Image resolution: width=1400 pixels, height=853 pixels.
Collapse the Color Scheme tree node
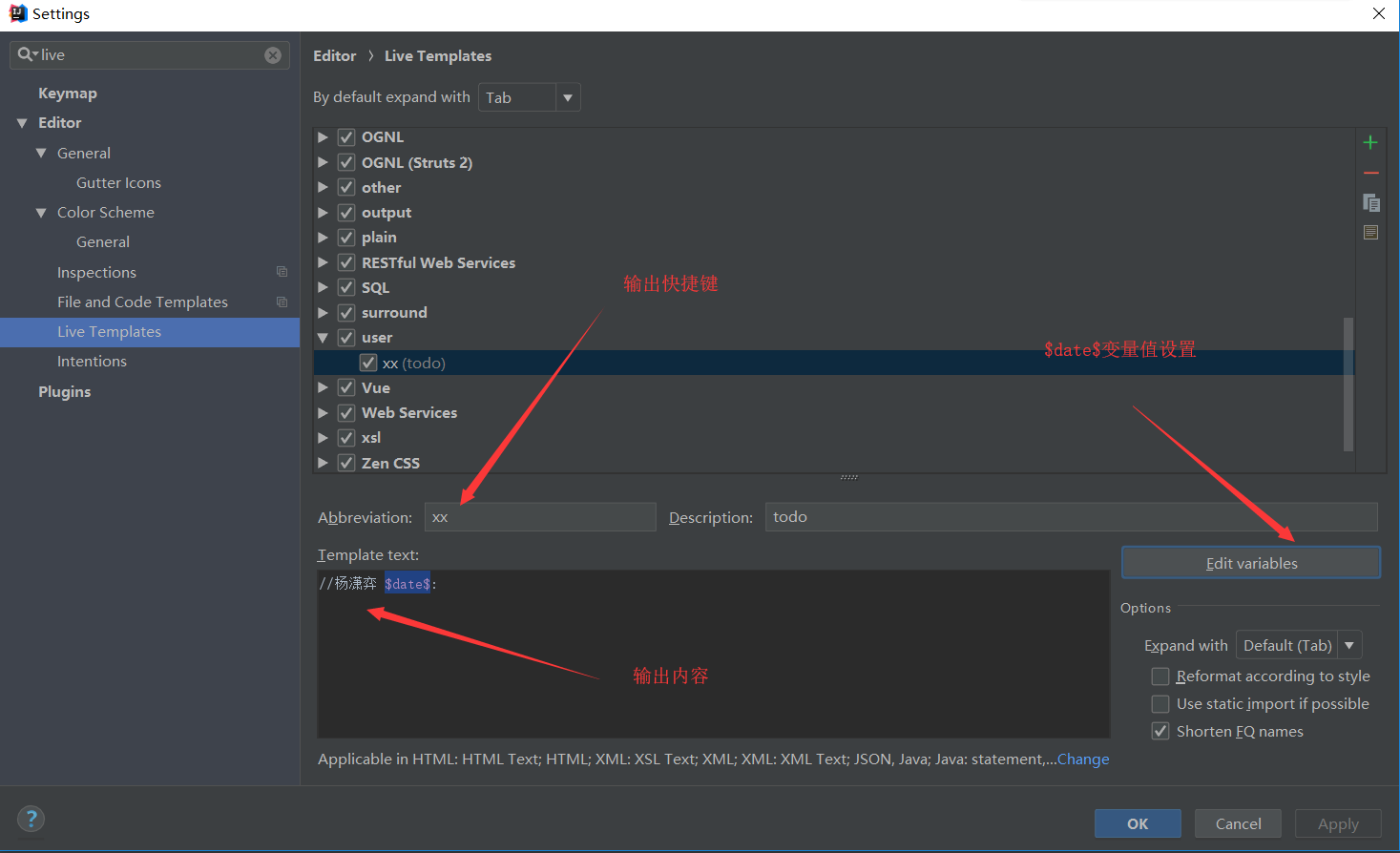pos(41,213)
